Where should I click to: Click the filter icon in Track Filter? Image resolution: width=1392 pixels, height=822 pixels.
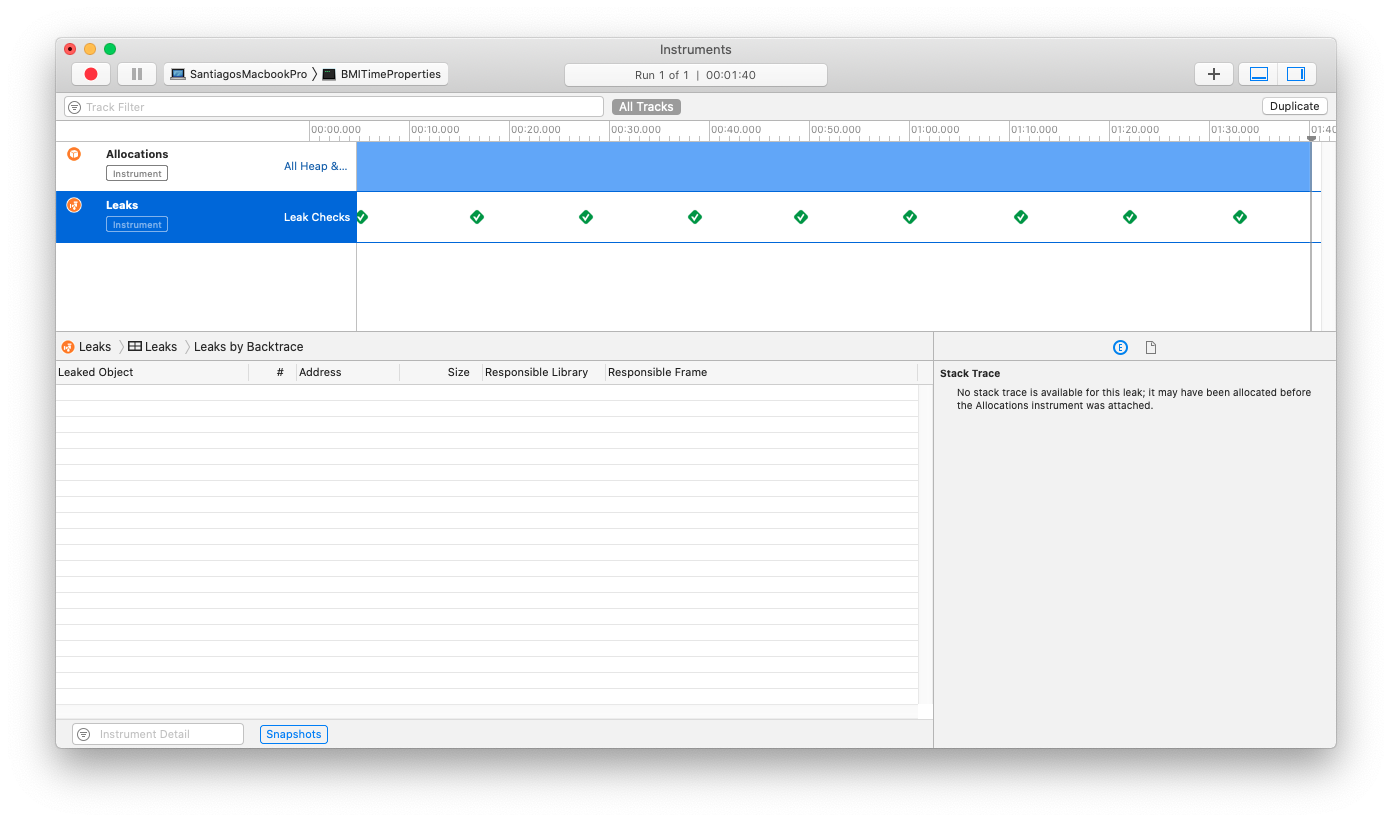(75, 107)
